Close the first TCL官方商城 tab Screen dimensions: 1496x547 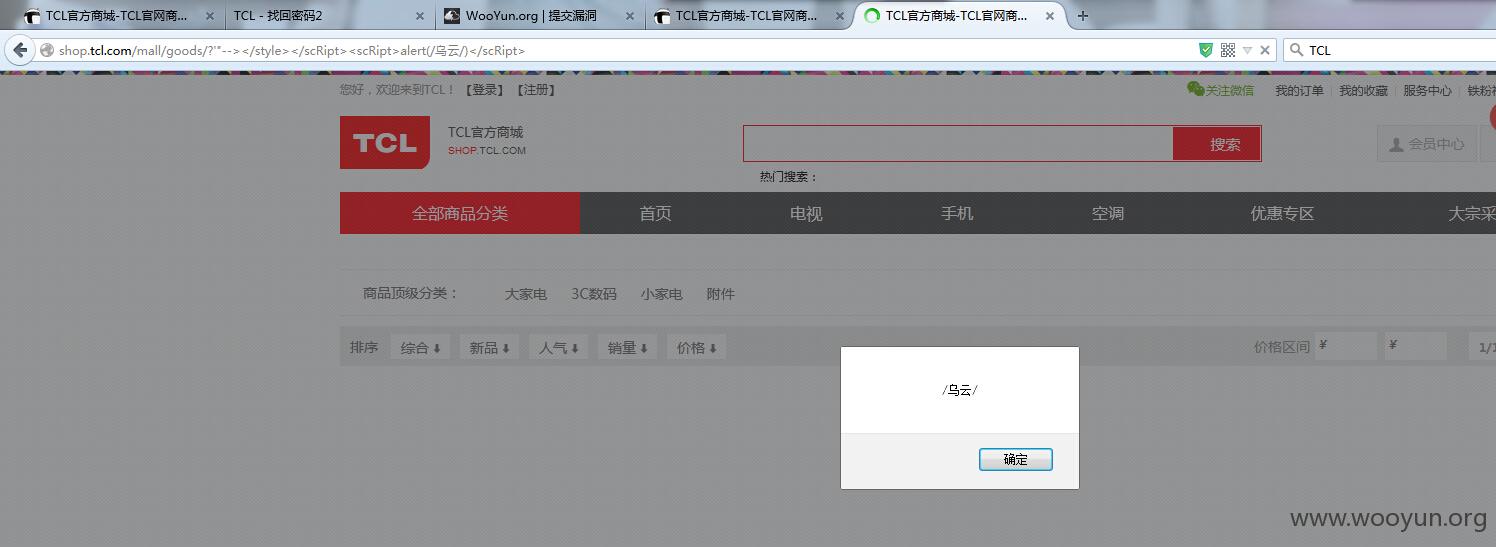coord(210,16)
